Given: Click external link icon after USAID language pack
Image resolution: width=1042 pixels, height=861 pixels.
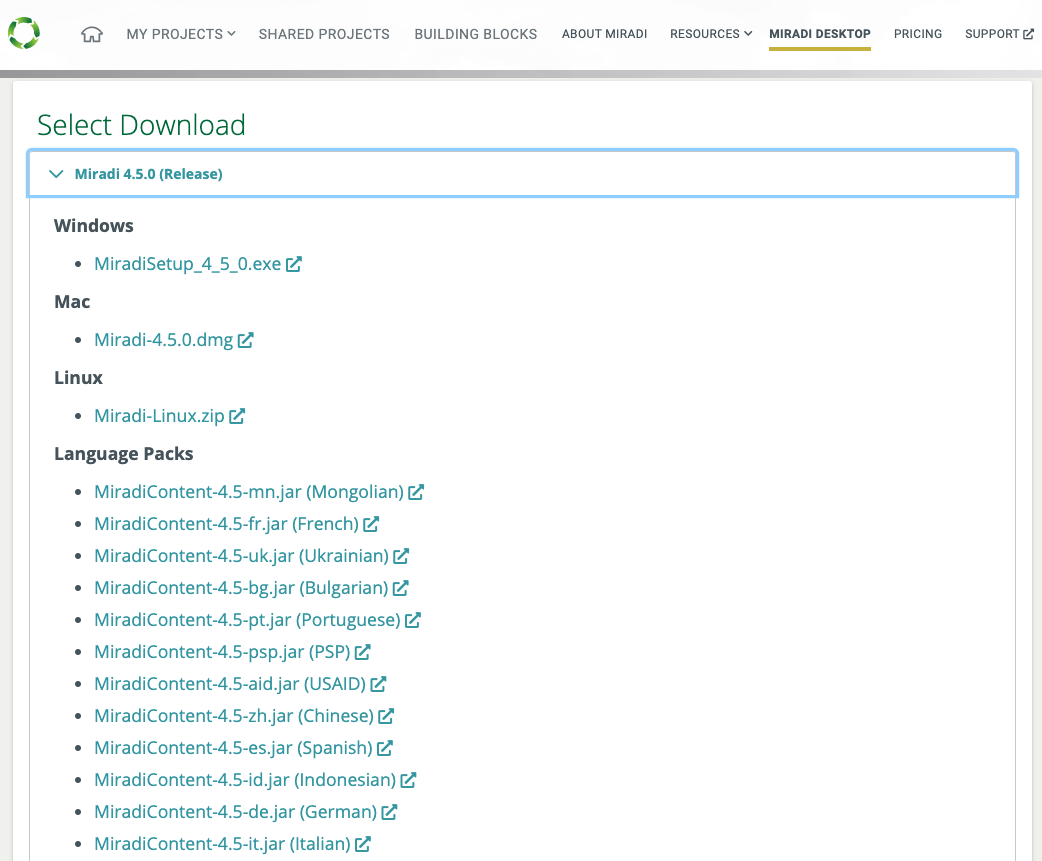Looking at the screenshot, I should (378, 684).
